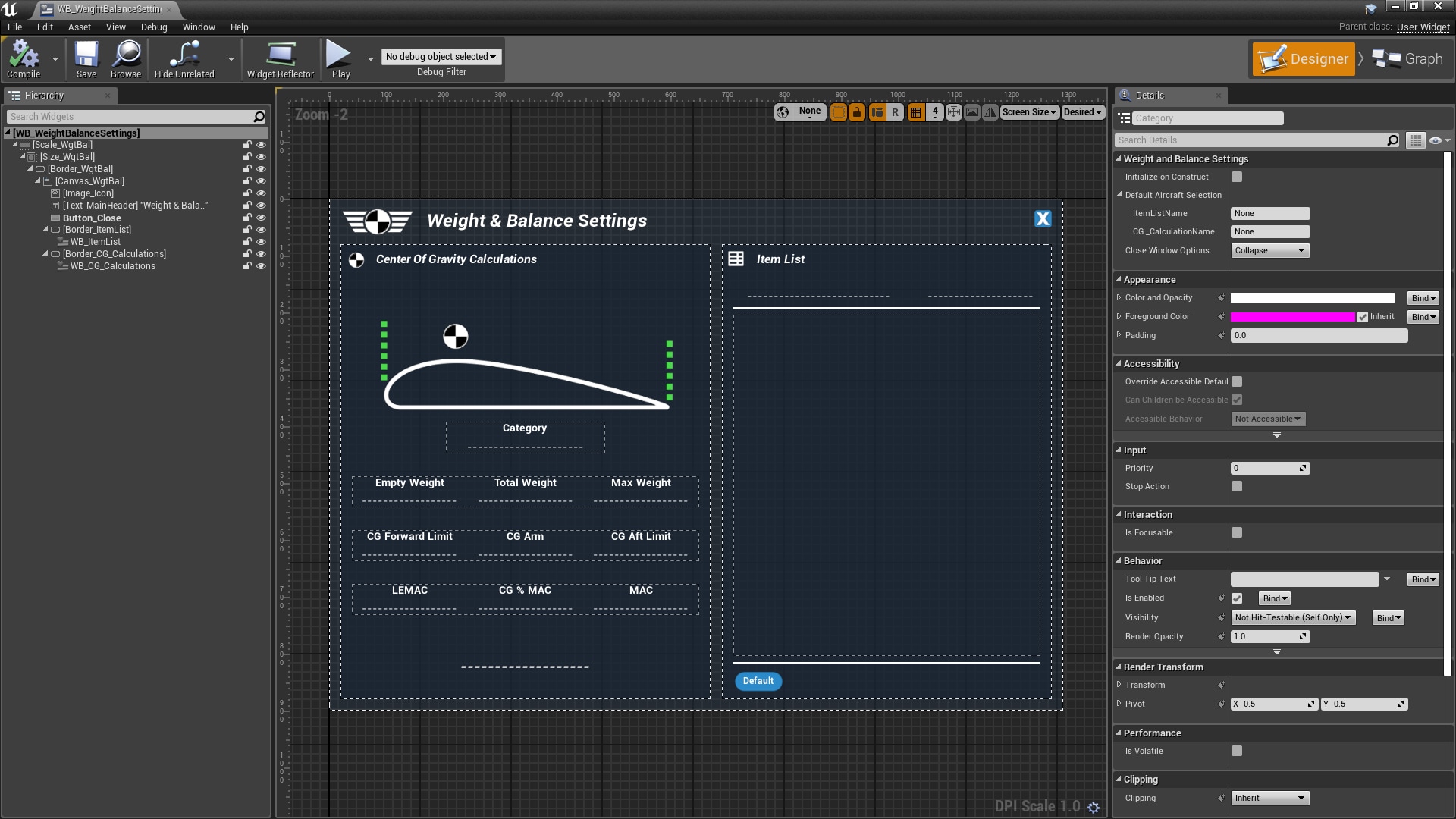The width and height of the screenshot is (1456, 819).
Task: Open the Widget Reflector
Action: click(x=279, y=58)
